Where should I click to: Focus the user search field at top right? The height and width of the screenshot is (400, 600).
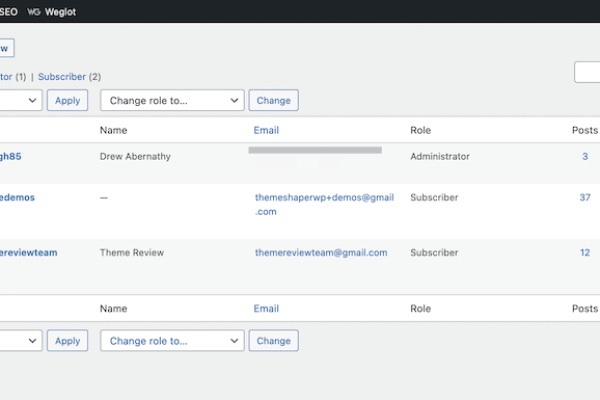588,72
